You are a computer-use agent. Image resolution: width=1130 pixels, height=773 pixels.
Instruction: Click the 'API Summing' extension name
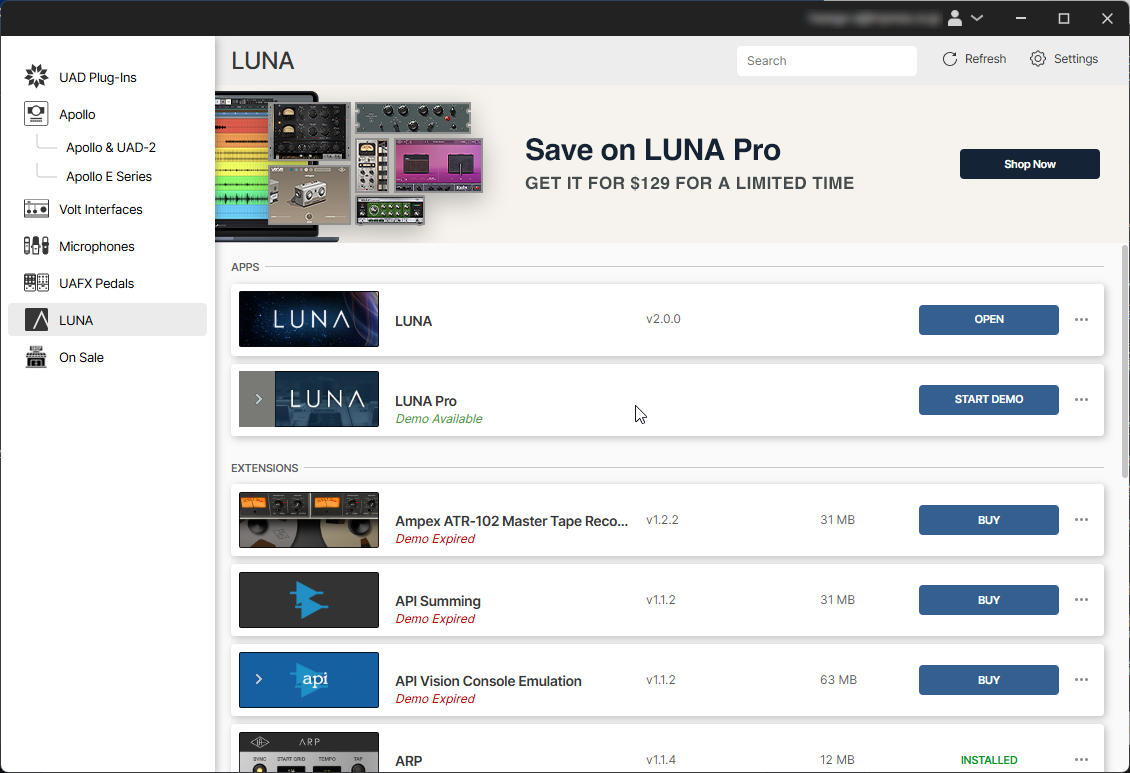tap(437, 601)
